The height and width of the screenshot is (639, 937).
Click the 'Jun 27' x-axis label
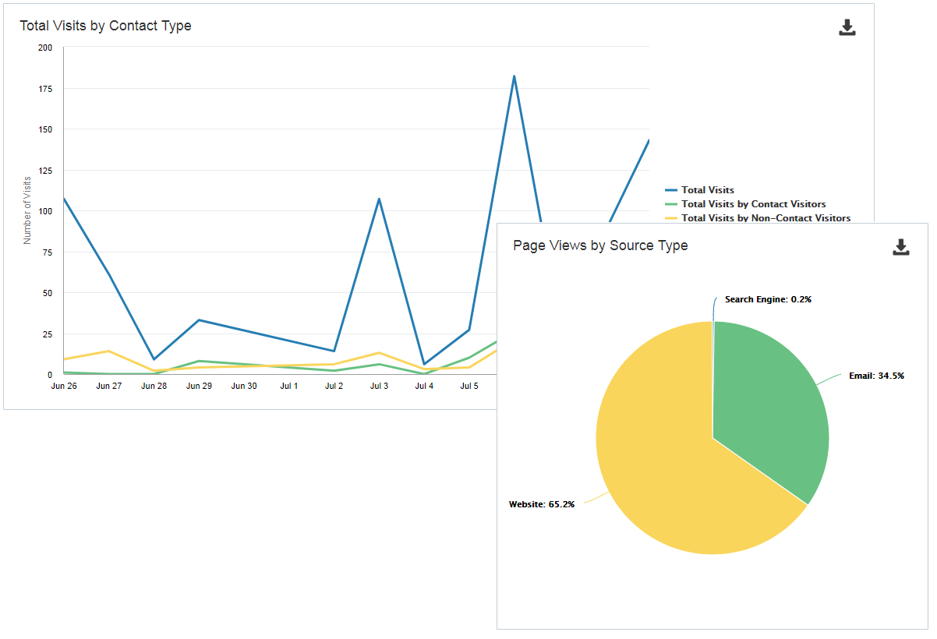pyautogui.click(x=109, y=386)
